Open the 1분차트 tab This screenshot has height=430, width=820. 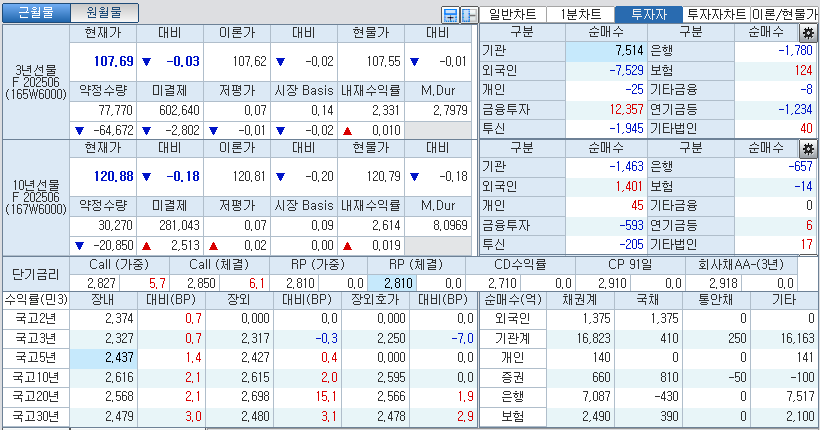580,14
